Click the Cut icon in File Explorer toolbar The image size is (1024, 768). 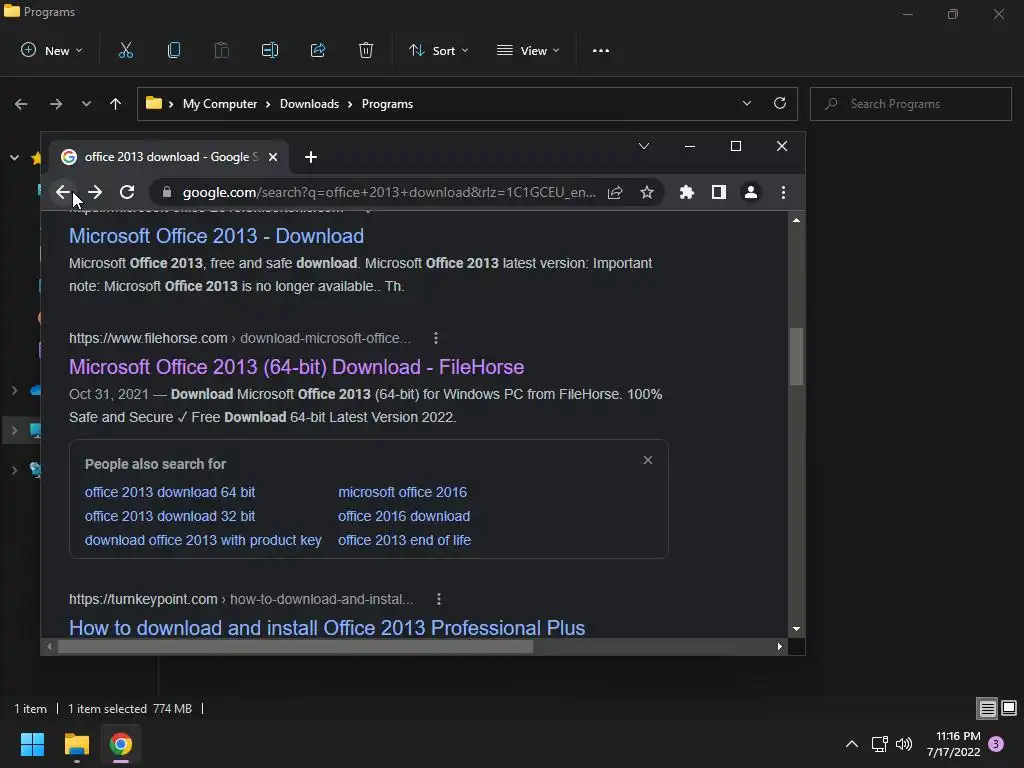pos(125,50)
